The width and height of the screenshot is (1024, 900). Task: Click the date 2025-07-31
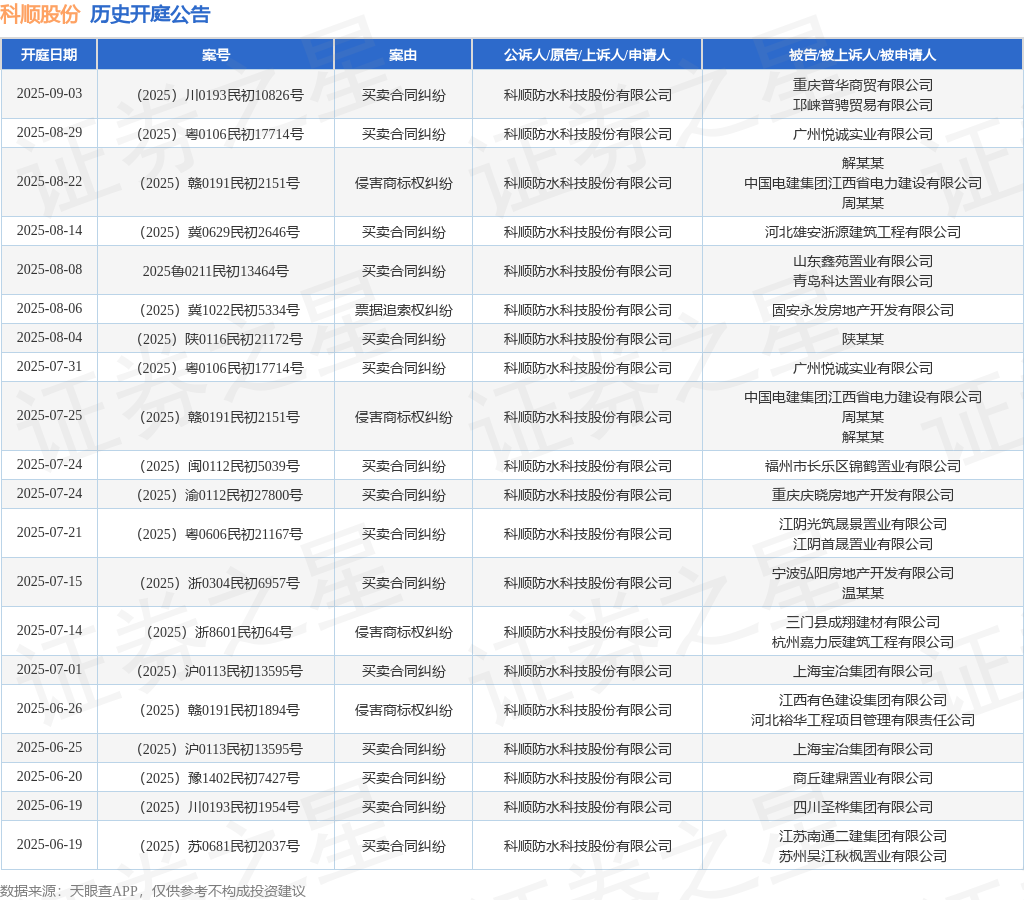pos(50,366)
